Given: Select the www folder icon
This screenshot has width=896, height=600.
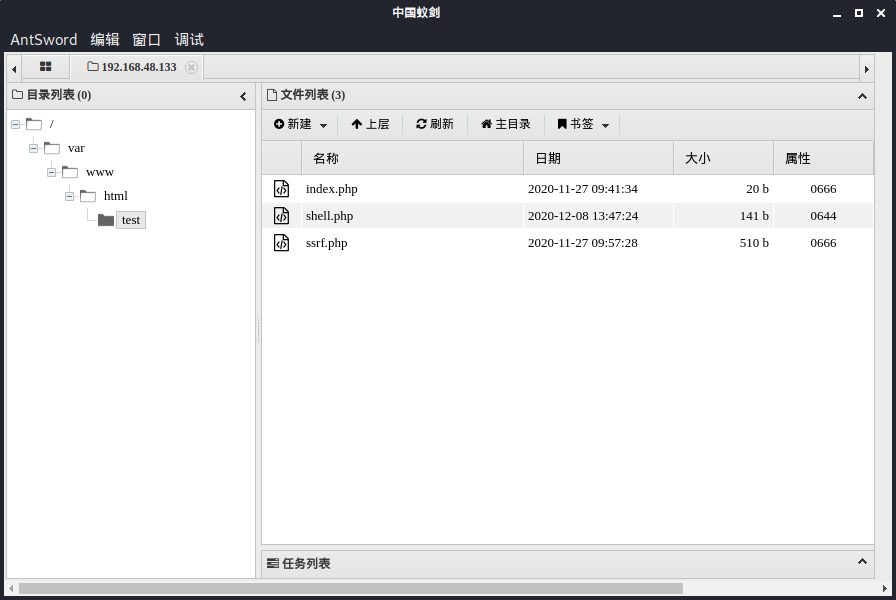Looking at the screenshot, I should 70,172.
